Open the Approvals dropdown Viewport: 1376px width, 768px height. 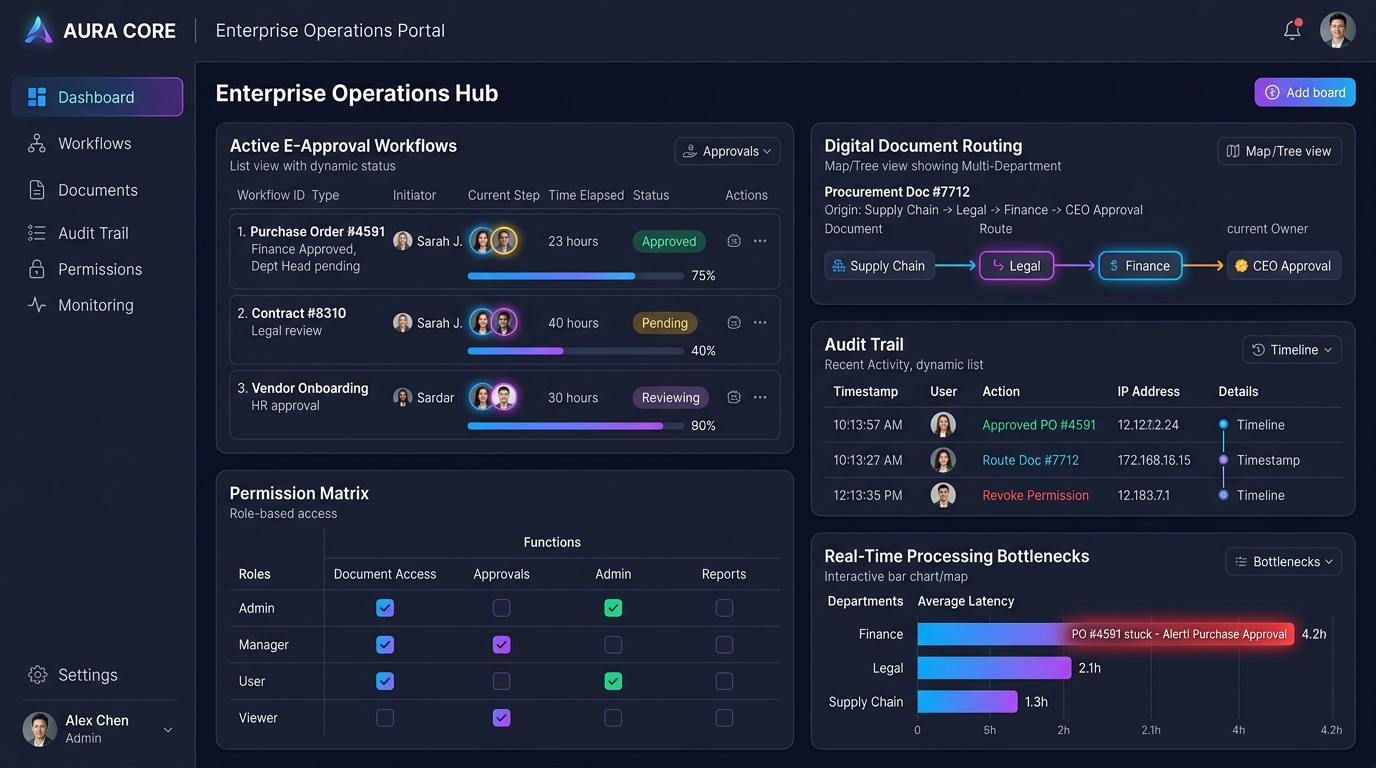[x=728, y=151]
